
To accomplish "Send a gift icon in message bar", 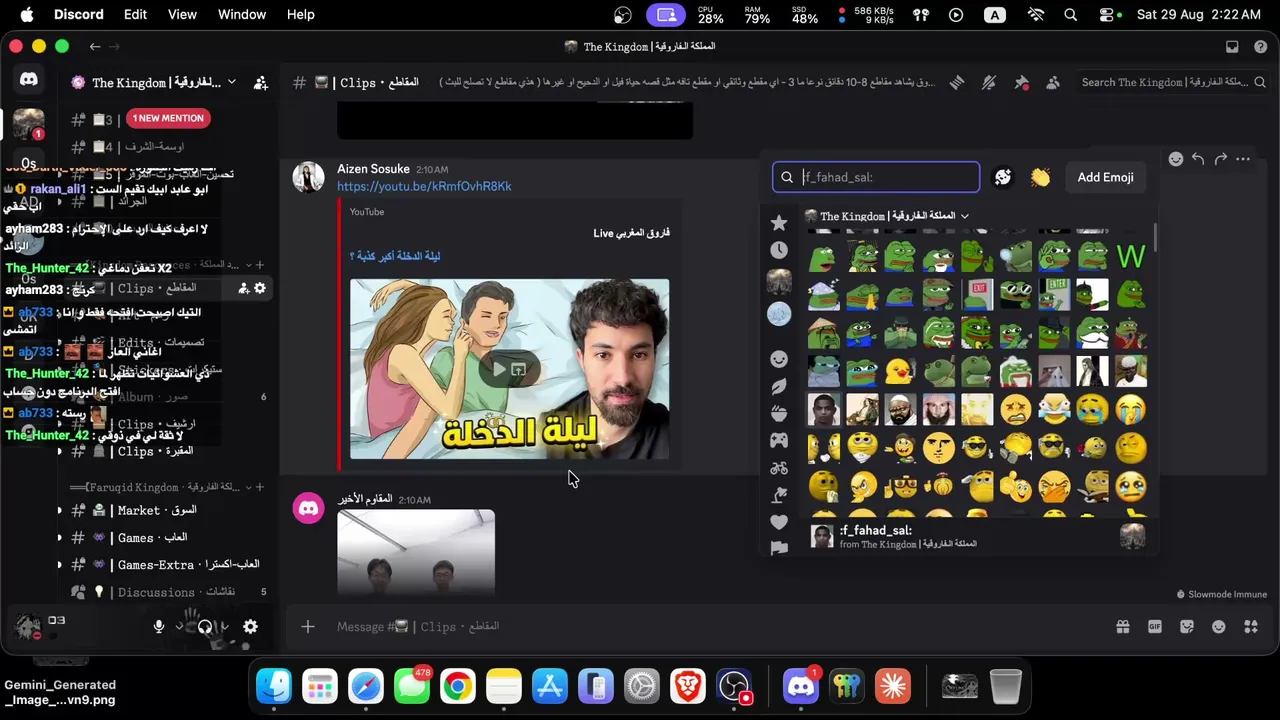I will coord(1123,627).
